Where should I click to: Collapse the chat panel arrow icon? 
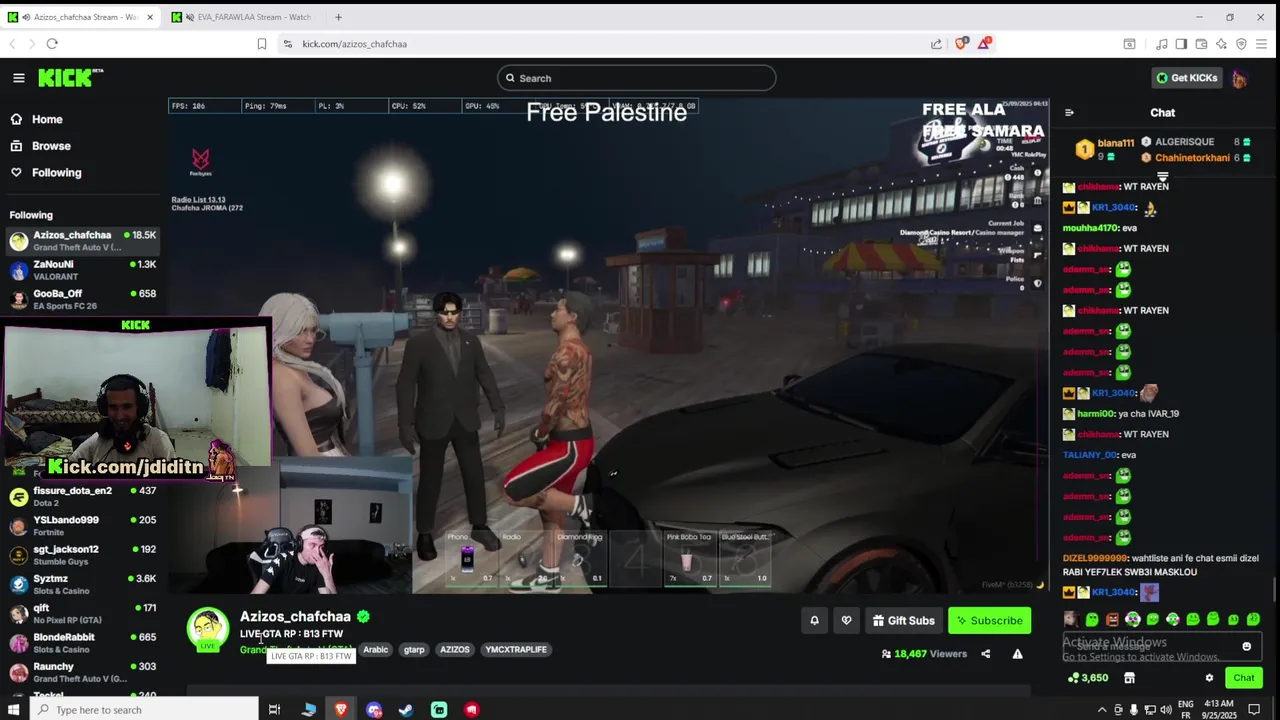(x=1069, y=113)
